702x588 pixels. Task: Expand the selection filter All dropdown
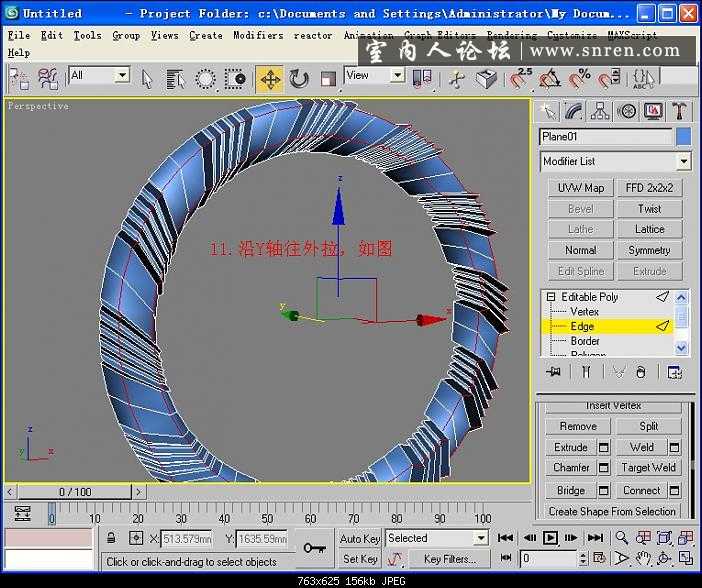click(121, 76)
